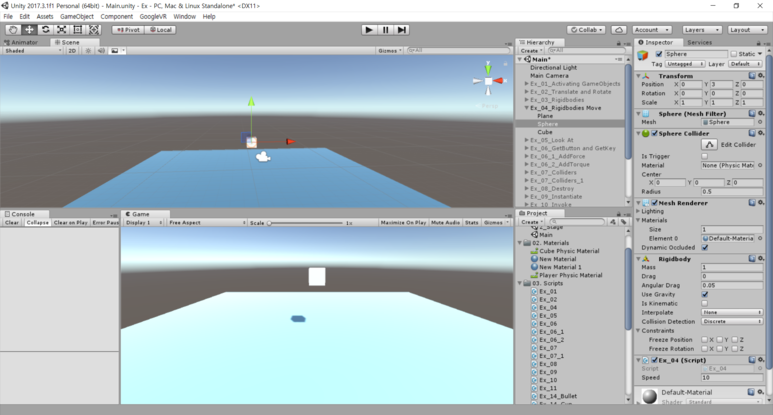
Task: Enable Is Kinematic checkbox
Action: coord(704,304)
